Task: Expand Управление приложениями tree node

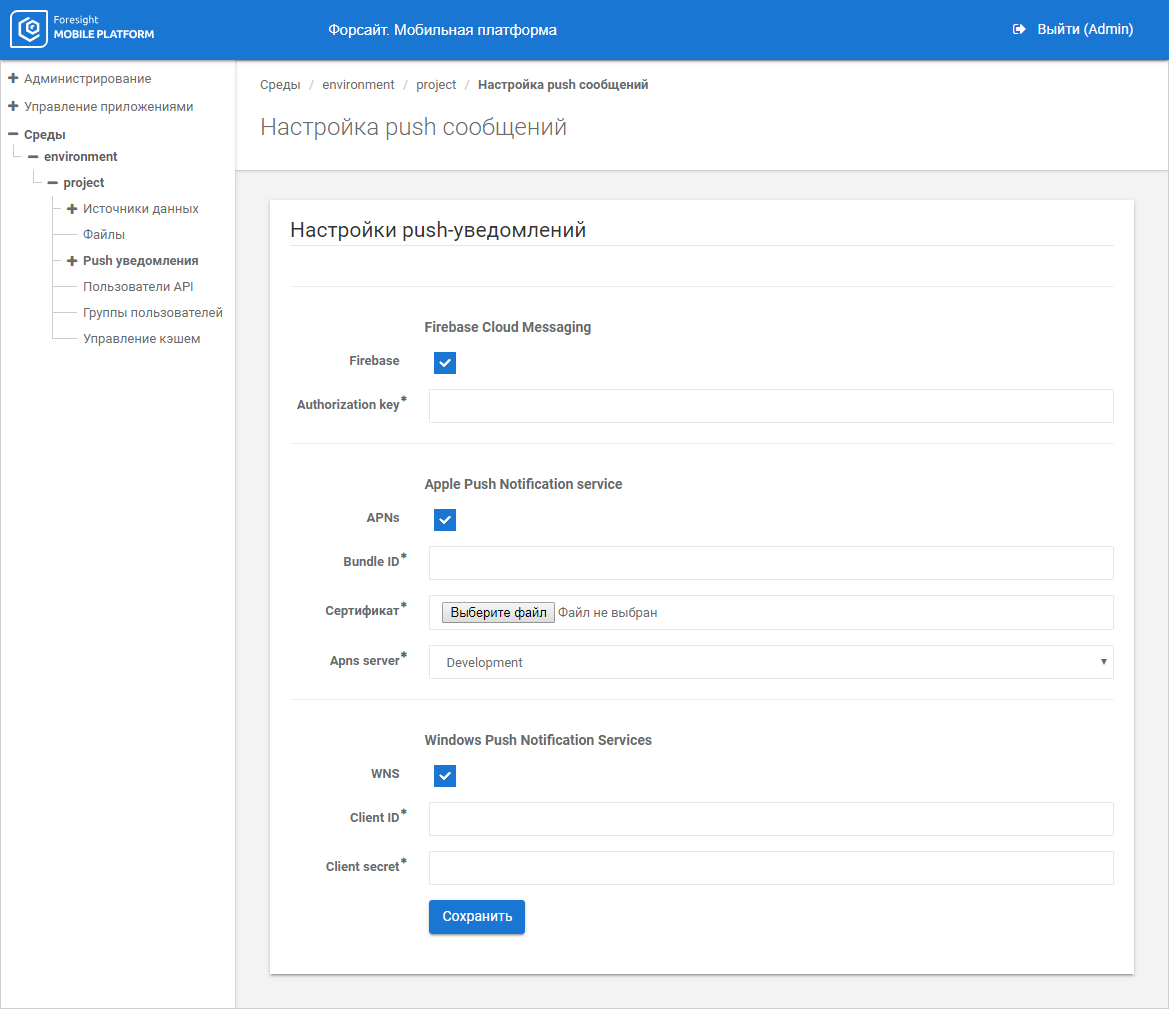Action: (x=13, y=106)
